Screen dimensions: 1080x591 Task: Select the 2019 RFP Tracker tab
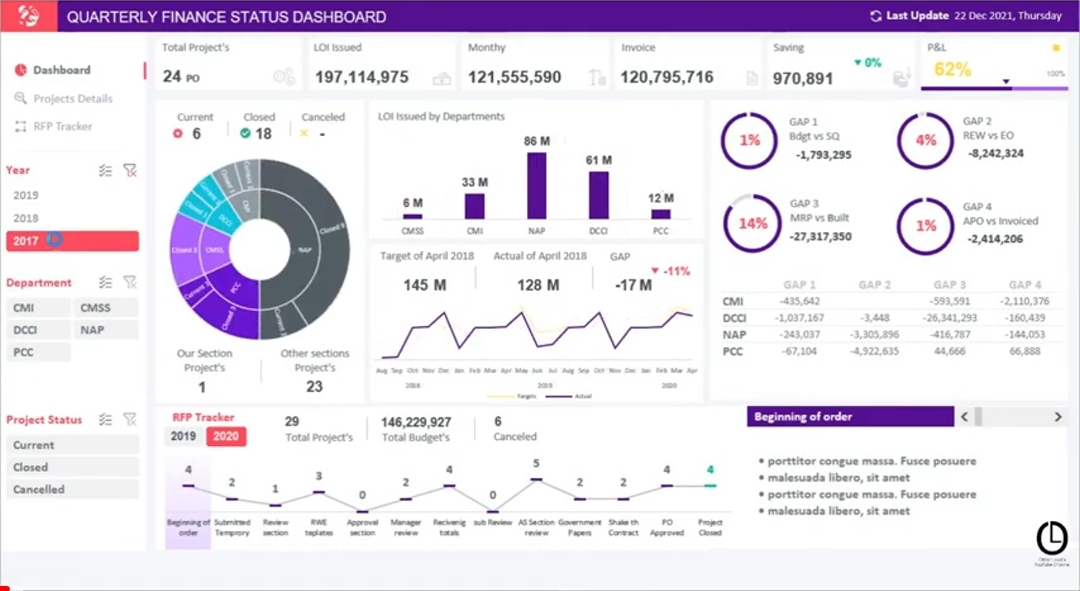[183, 437]
